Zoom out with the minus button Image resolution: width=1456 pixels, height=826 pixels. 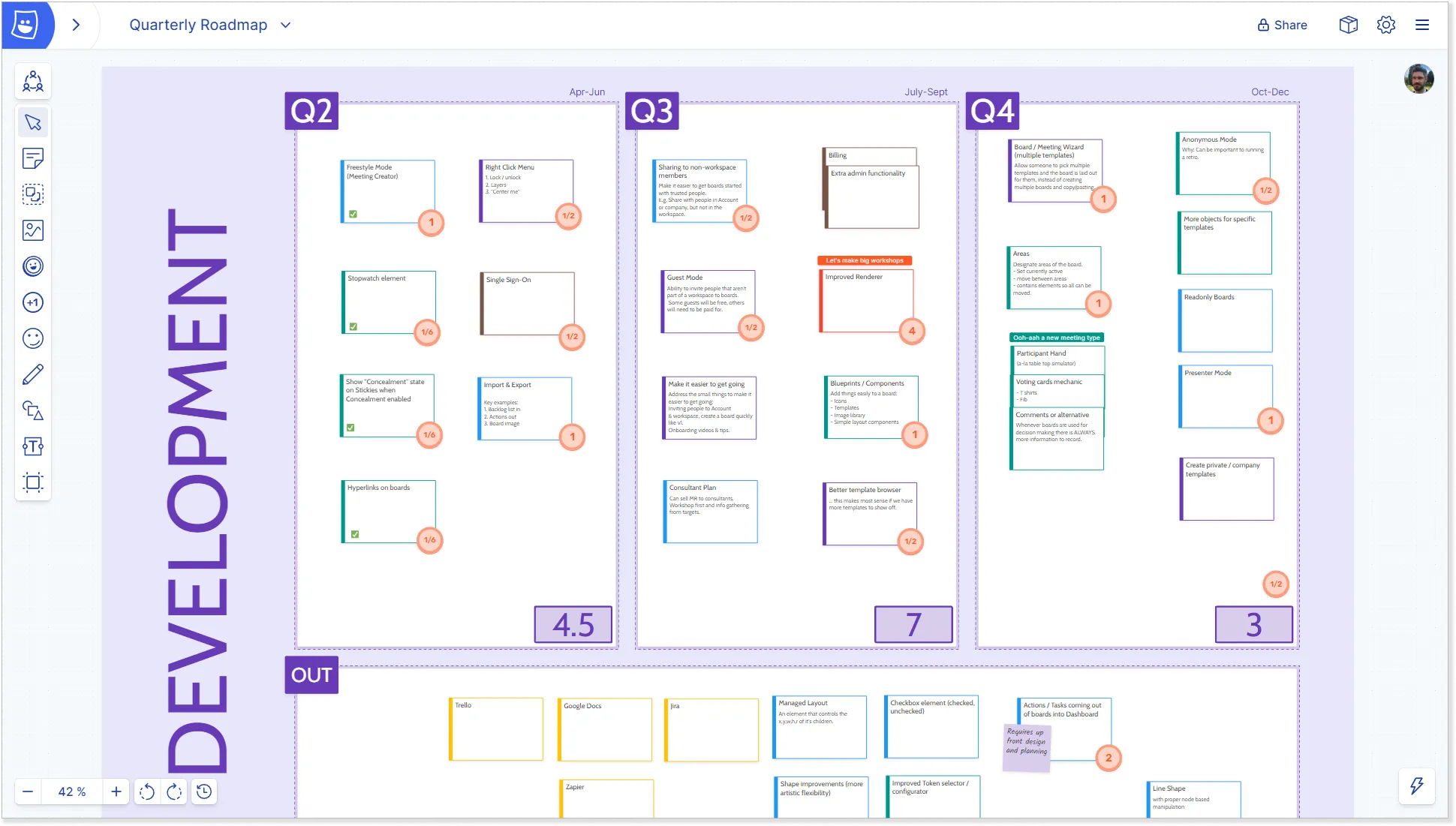(28, 791)
